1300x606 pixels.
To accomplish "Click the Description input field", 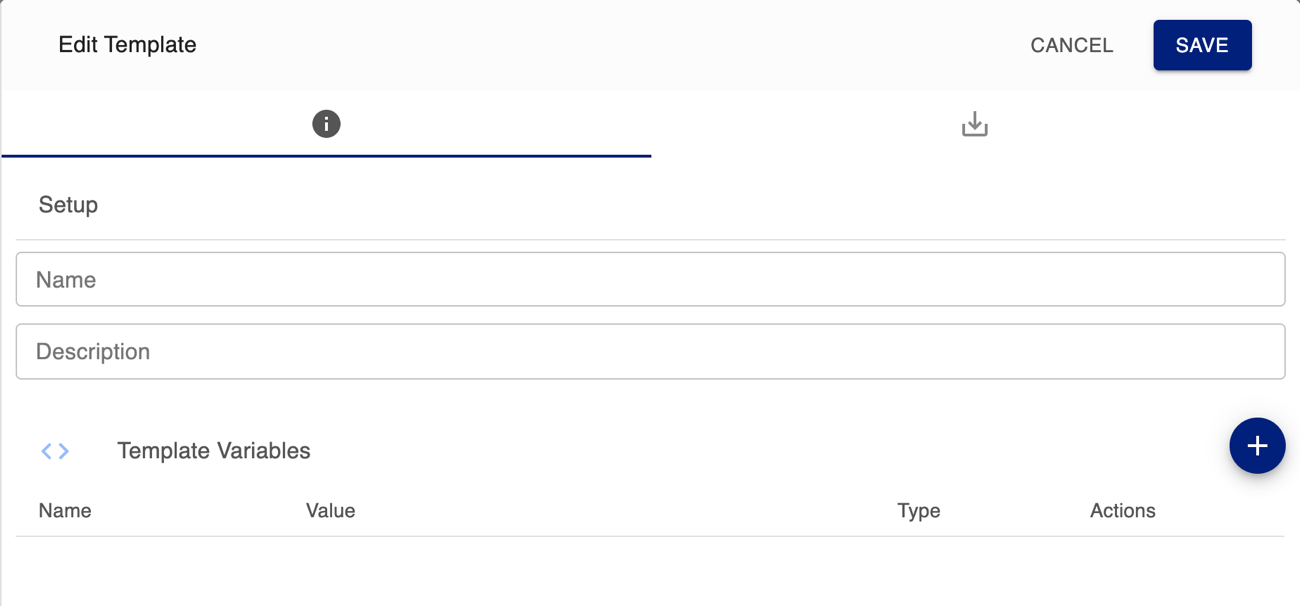I will pos(650,351).
